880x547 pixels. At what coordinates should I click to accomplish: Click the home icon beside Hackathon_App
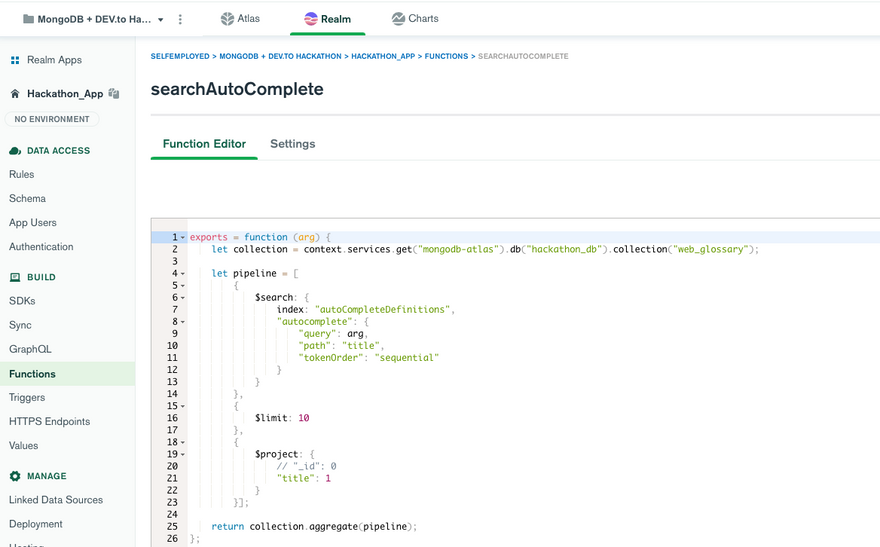[x=15, y=94]
